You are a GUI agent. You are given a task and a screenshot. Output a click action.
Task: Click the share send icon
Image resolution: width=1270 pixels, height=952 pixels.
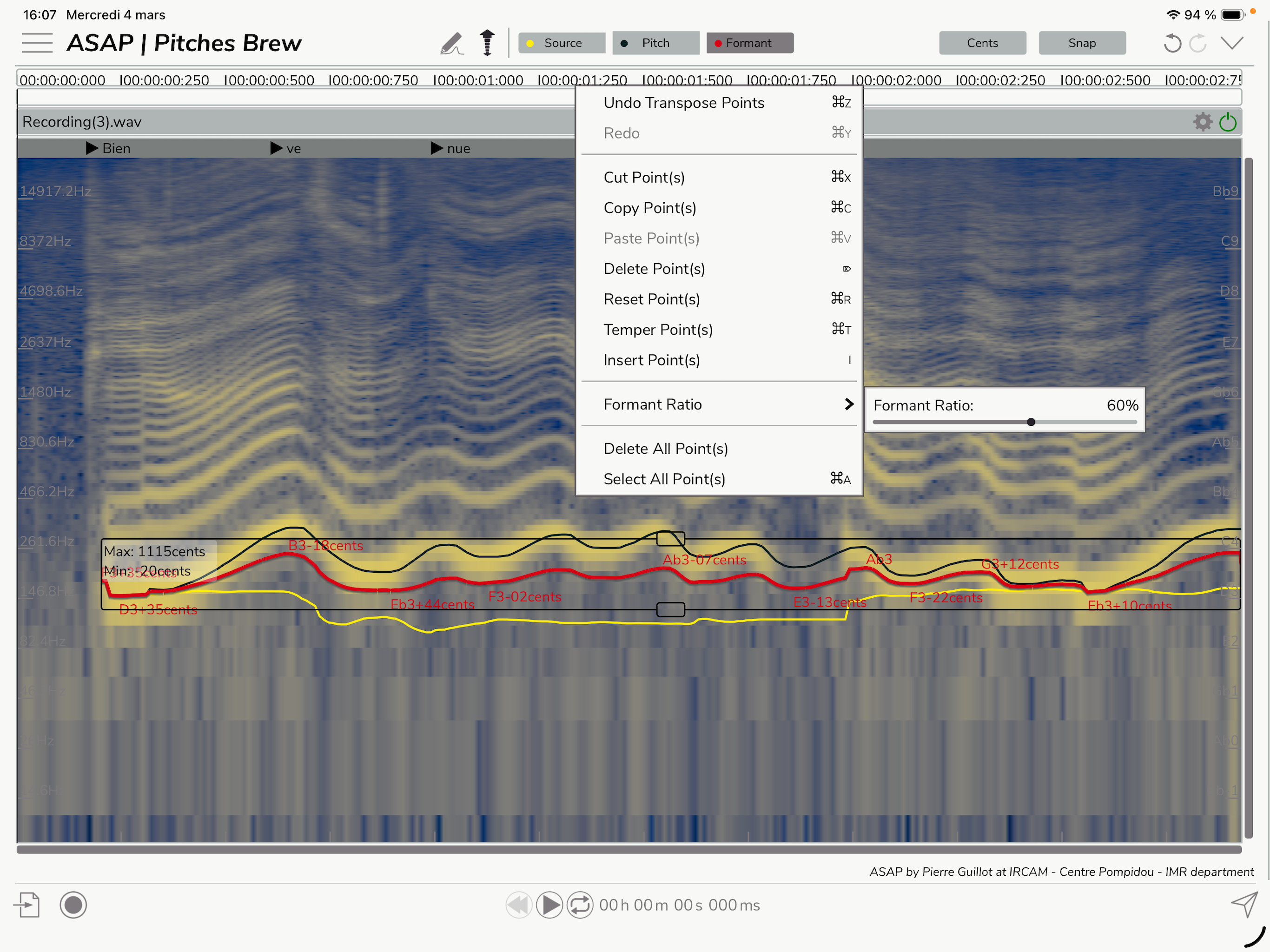pos(1245,904)
